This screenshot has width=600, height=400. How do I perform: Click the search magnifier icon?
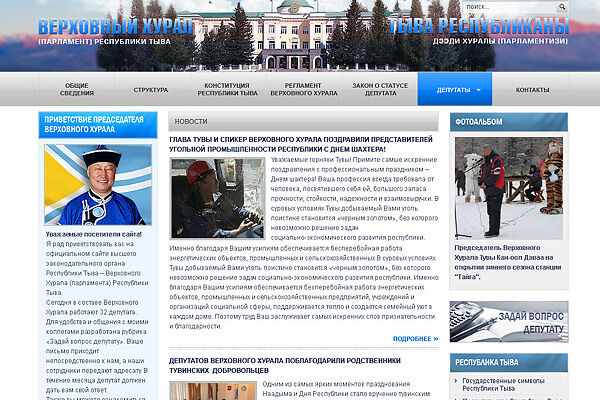[x=562, y=7]
